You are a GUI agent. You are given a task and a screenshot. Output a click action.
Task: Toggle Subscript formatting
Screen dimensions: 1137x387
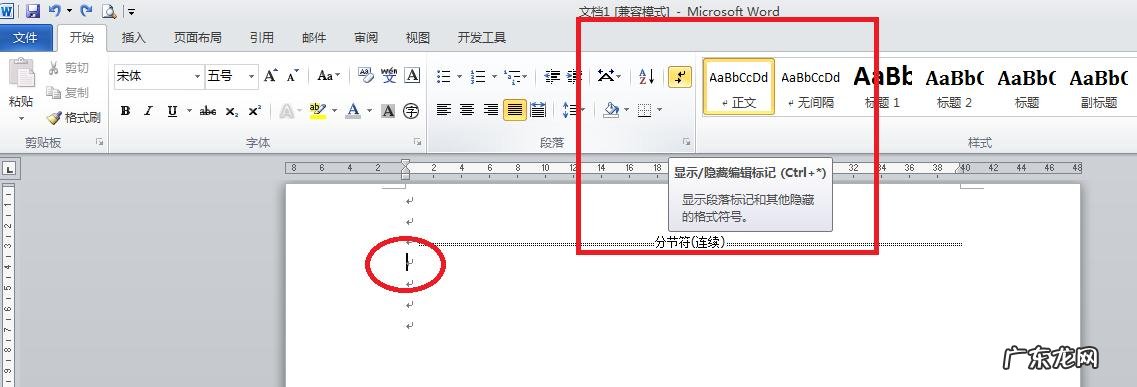(231, 111)
